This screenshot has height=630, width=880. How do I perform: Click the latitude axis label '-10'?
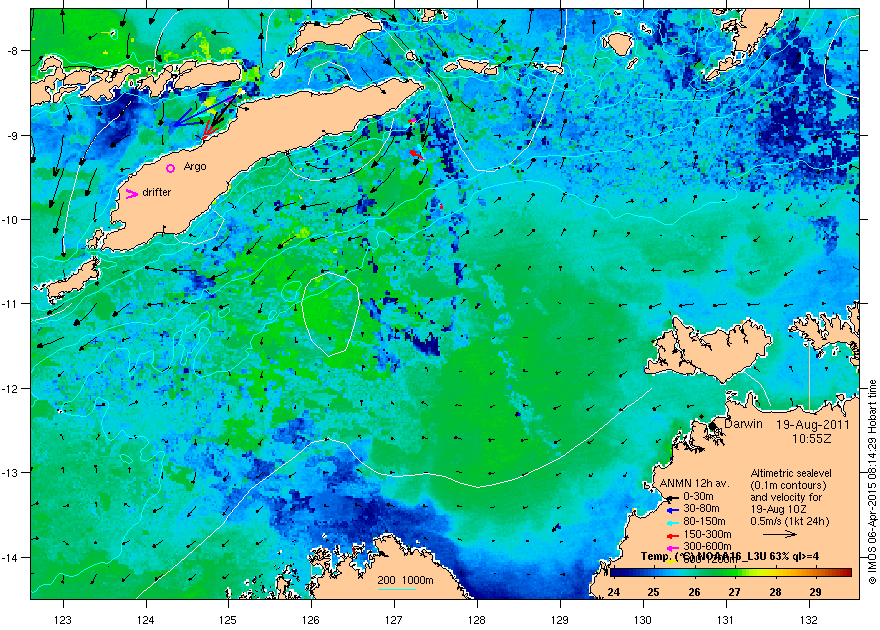[x=11, y=219]
